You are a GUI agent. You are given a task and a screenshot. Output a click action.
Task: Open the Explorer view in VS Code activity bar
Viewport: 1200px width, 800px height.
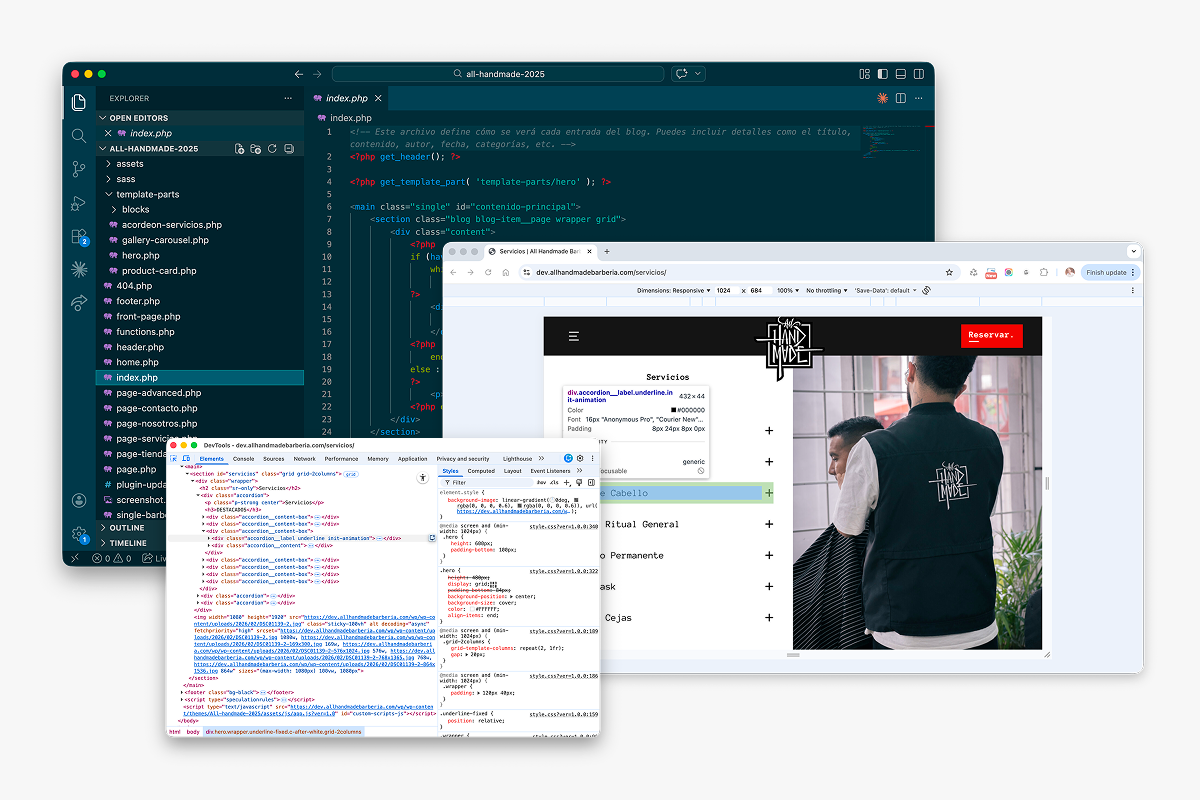(x=79, y=102)
